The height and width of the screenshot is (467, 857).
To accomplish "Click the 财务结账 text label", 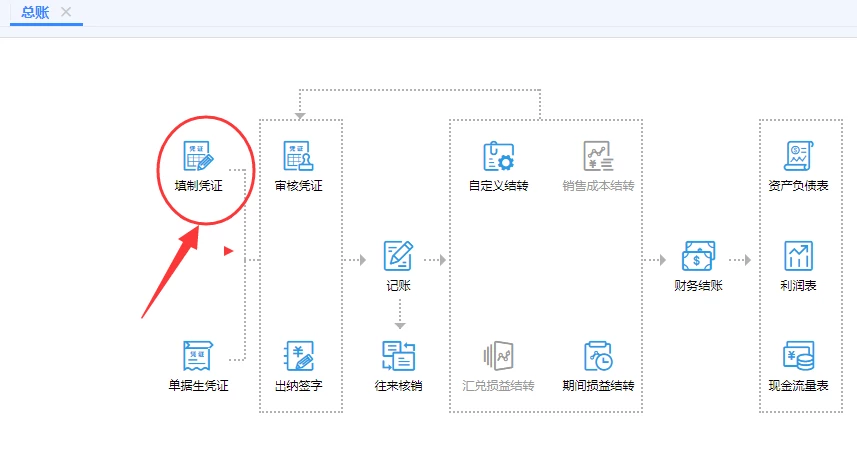I will pos(698,286).
